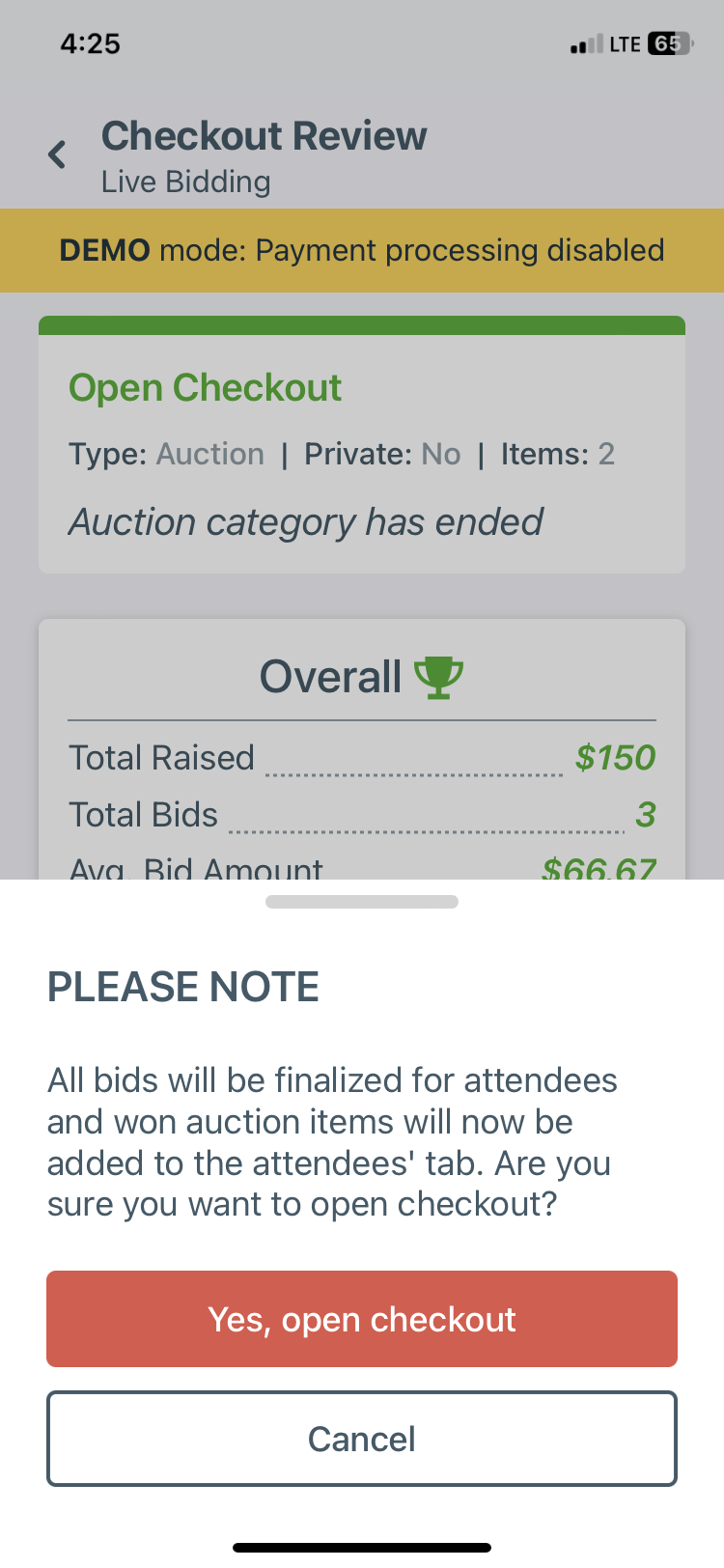Tap the PLEASE NOTE heading
Image resolution: width=724 pixels, height=1568 pixels.
tap(183, 987)
